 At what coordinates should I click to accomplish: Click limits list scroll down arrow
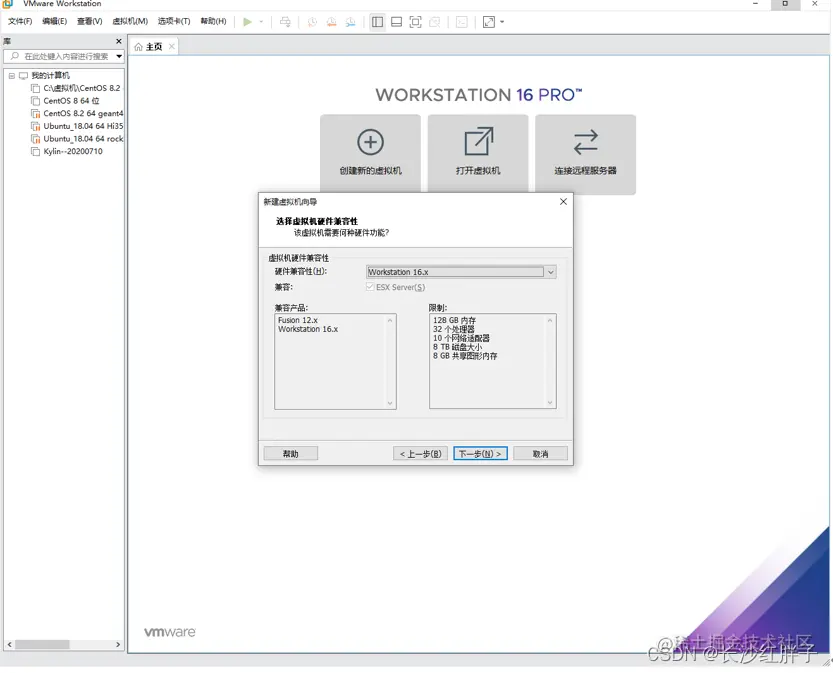(x=550, y=403)
